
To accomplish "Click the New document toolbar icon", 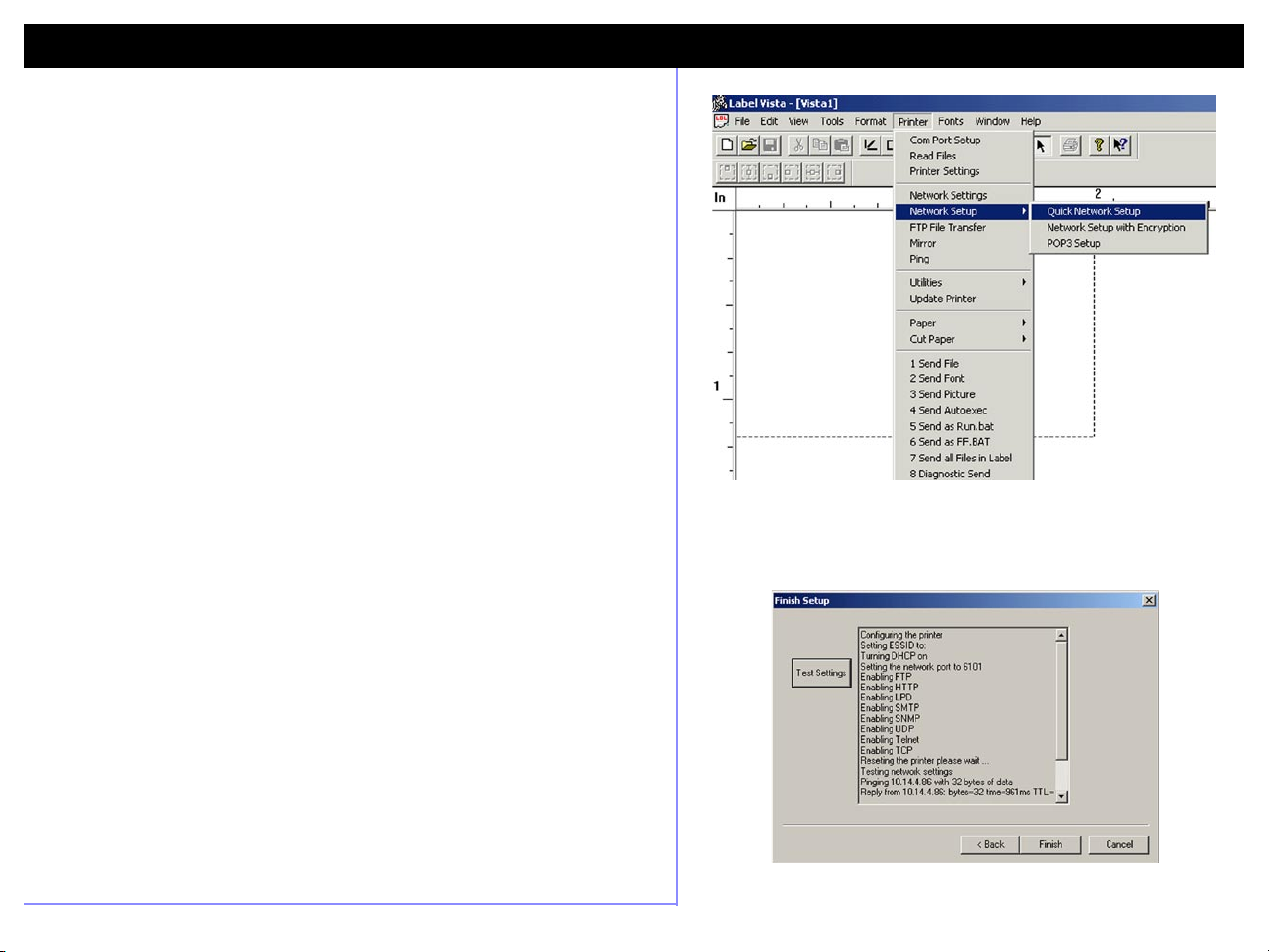I will (x=727, y=145).
